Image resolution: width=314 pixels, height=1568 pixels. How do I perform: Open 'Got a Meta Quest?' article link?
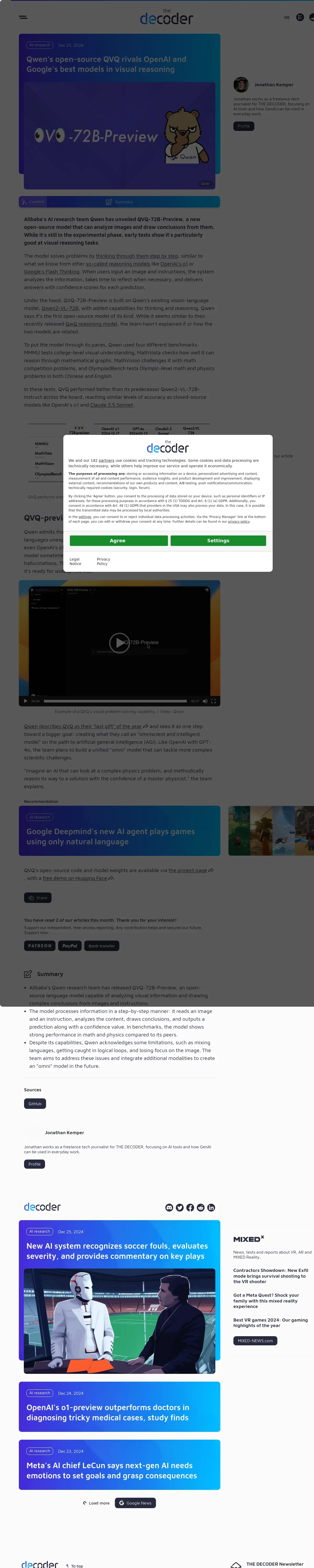point(266,1301)
